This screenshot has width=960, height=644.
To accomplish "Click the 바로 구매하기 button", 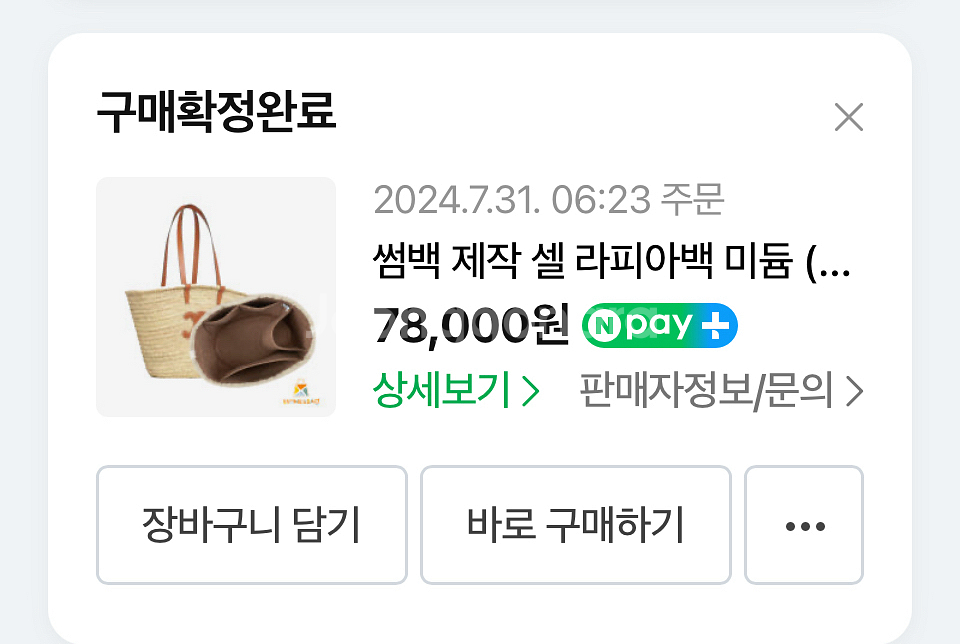I will click(x=576, y=525).
